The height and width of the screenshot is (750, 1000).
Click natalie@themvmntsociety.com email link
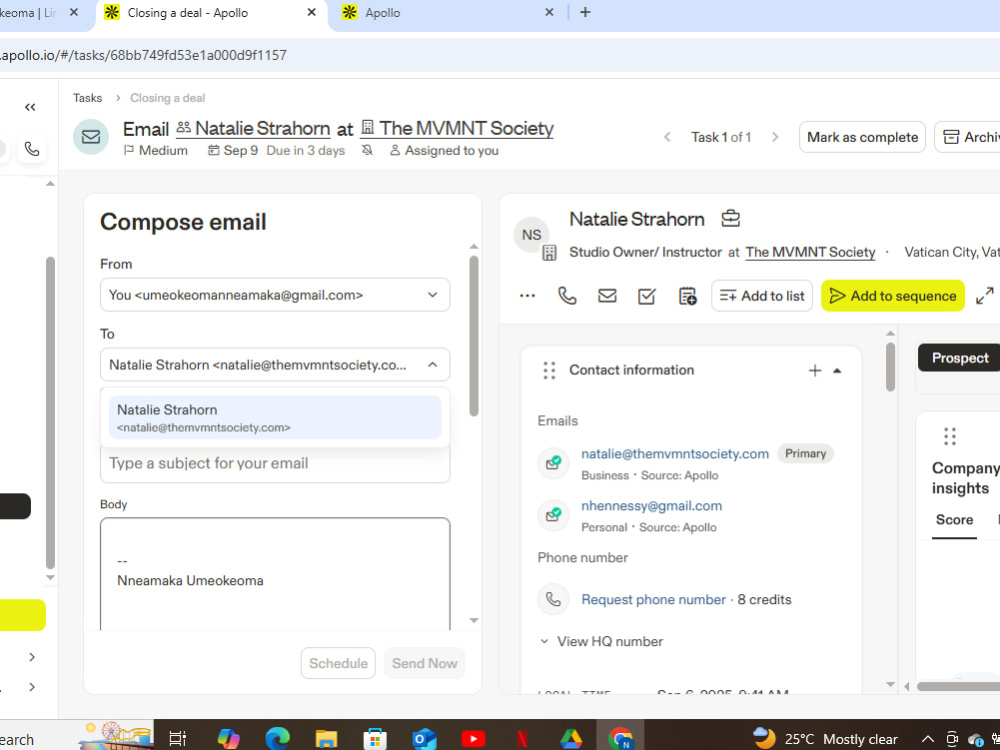pyautogui.click(x=675, y=453)
